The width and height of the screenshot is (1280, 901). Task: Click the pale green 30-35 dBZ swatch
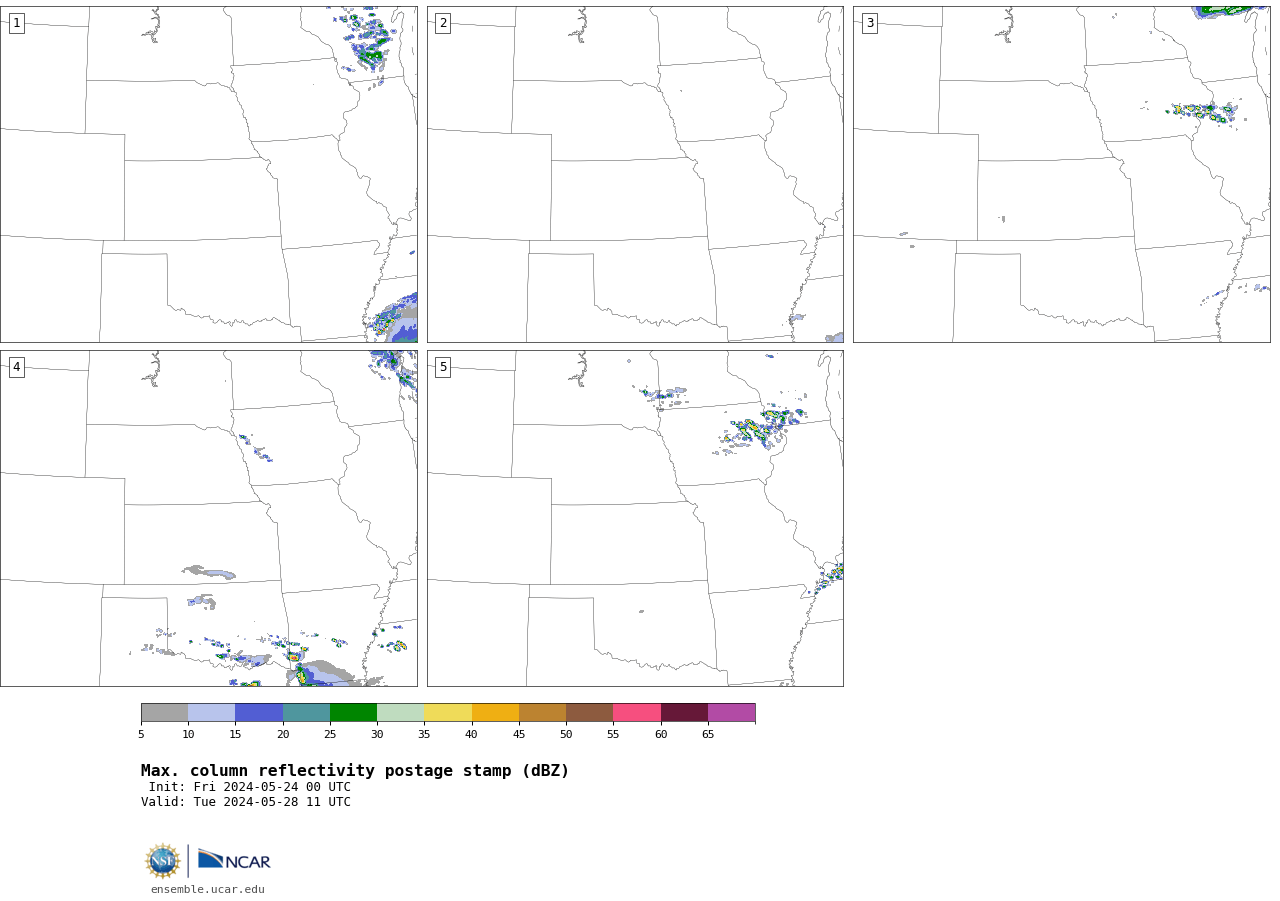click(x=401, y=712)
